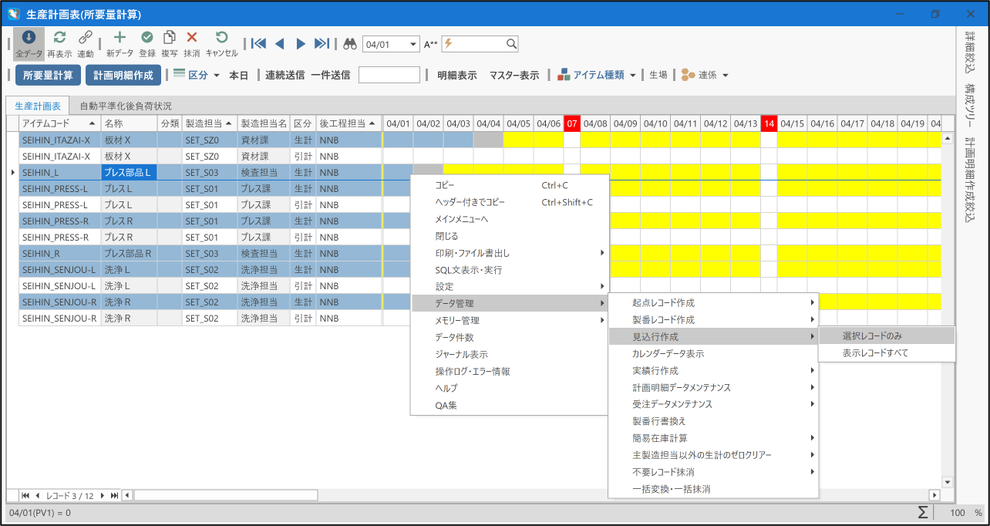Click the input field beside 一件送信
This screenshot has height=526, width=990.
coord(389,75)
